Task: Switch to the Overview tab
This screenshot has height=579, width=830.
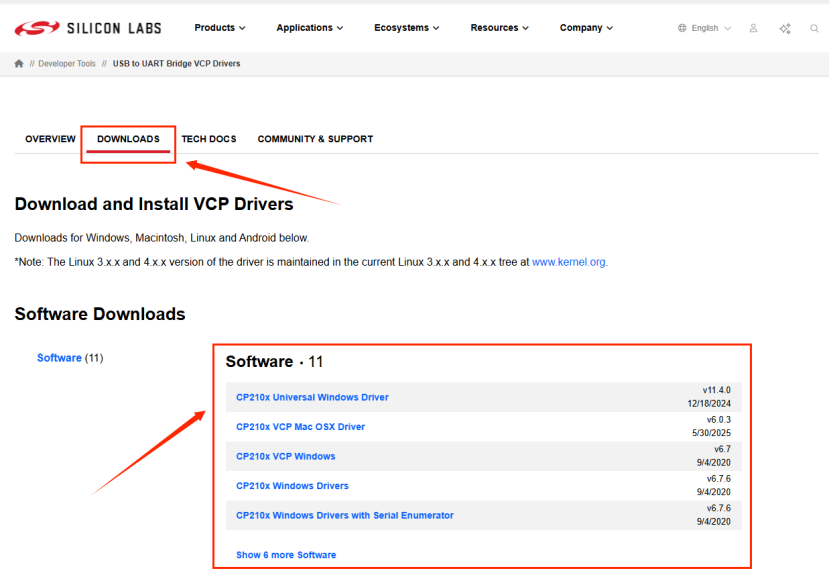Action: [x=50, y=139]
